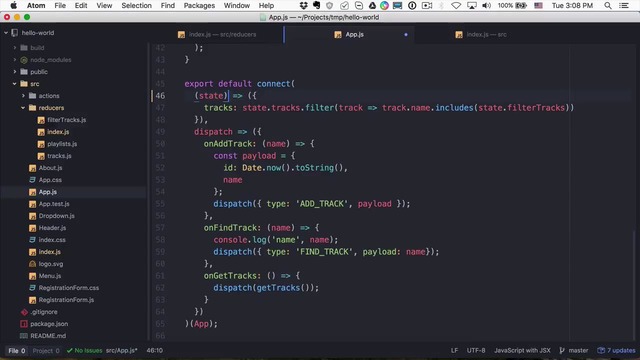Viewport: 640px width, 360px height.
Task: Change LF line ending setting
Action: coord(454,350)
